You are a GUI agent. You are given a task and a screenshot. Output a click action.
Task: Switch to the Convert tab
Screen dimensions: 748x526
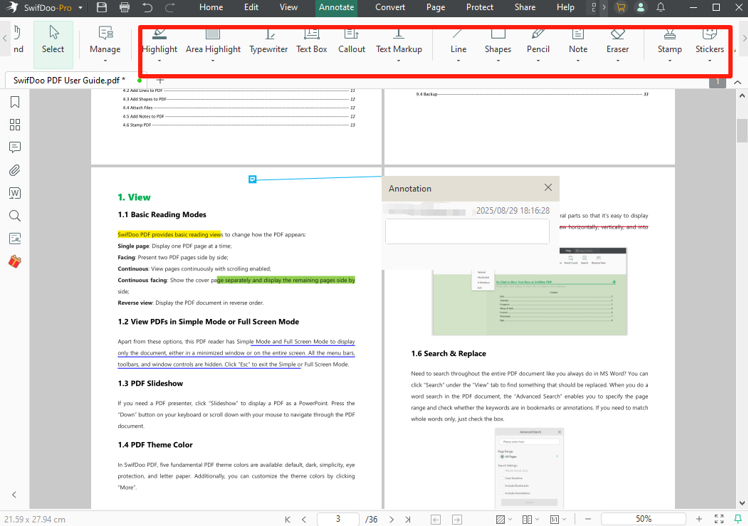(390, 7)
